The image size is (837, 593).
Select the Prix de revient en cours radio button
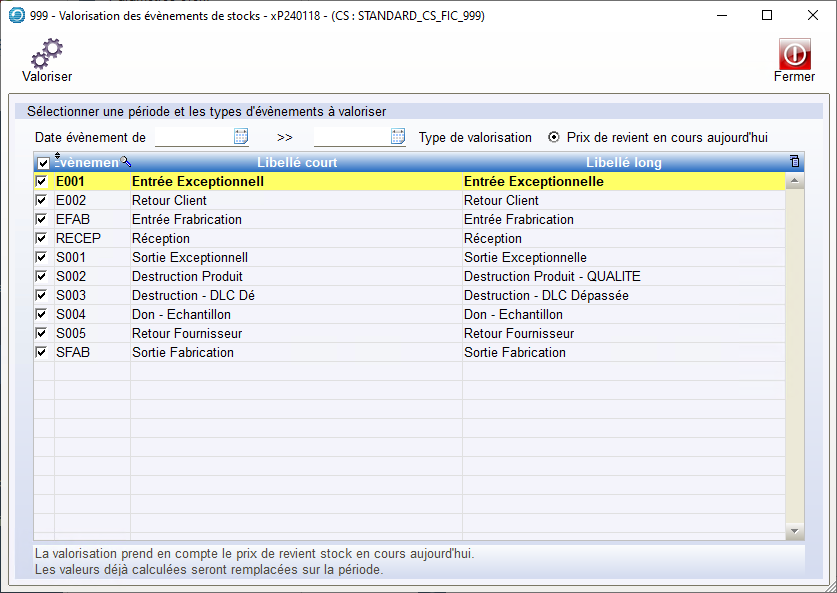pos(554,137)
